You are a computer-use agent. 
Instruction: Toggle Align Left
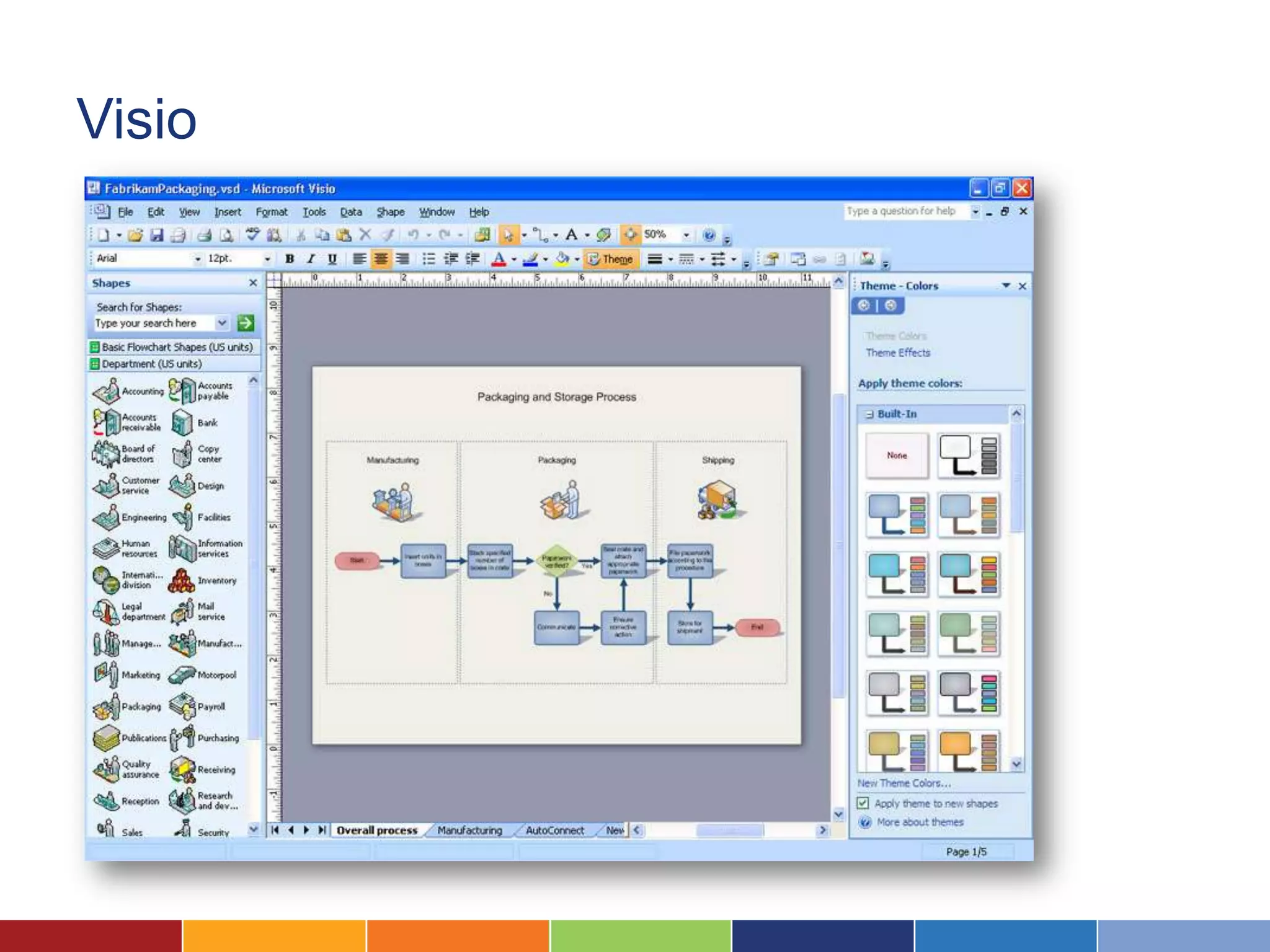coord(359,259)
